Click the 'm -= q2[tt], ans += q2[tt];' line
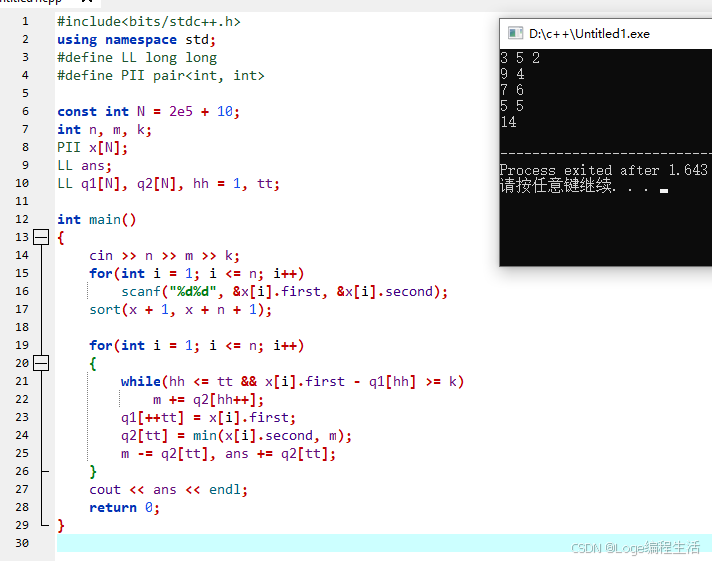 point(228,453)
